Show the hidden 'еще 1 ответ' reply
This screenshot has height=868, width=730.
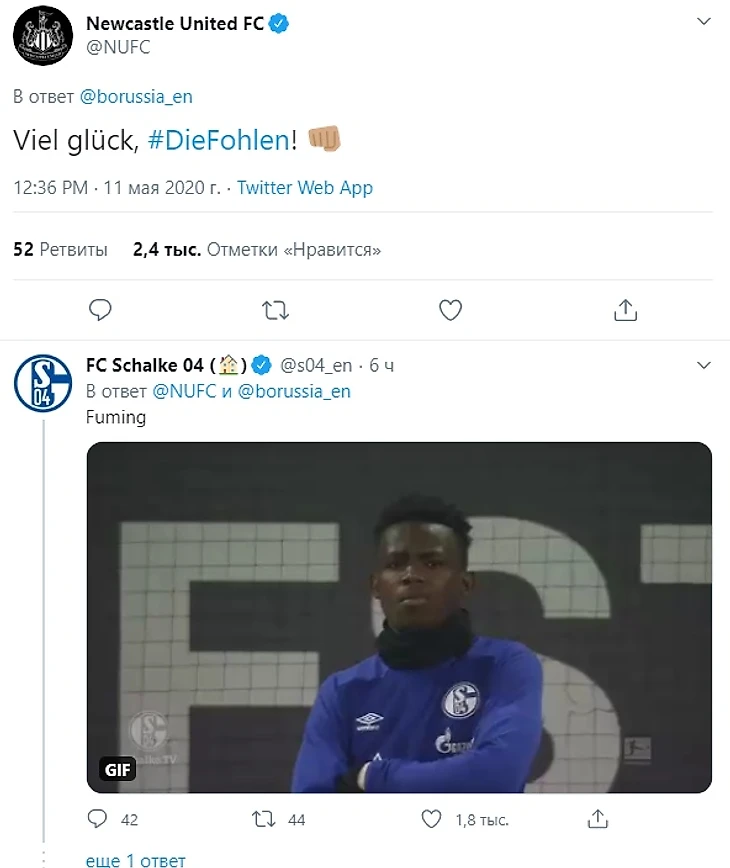tap(135, 859)
